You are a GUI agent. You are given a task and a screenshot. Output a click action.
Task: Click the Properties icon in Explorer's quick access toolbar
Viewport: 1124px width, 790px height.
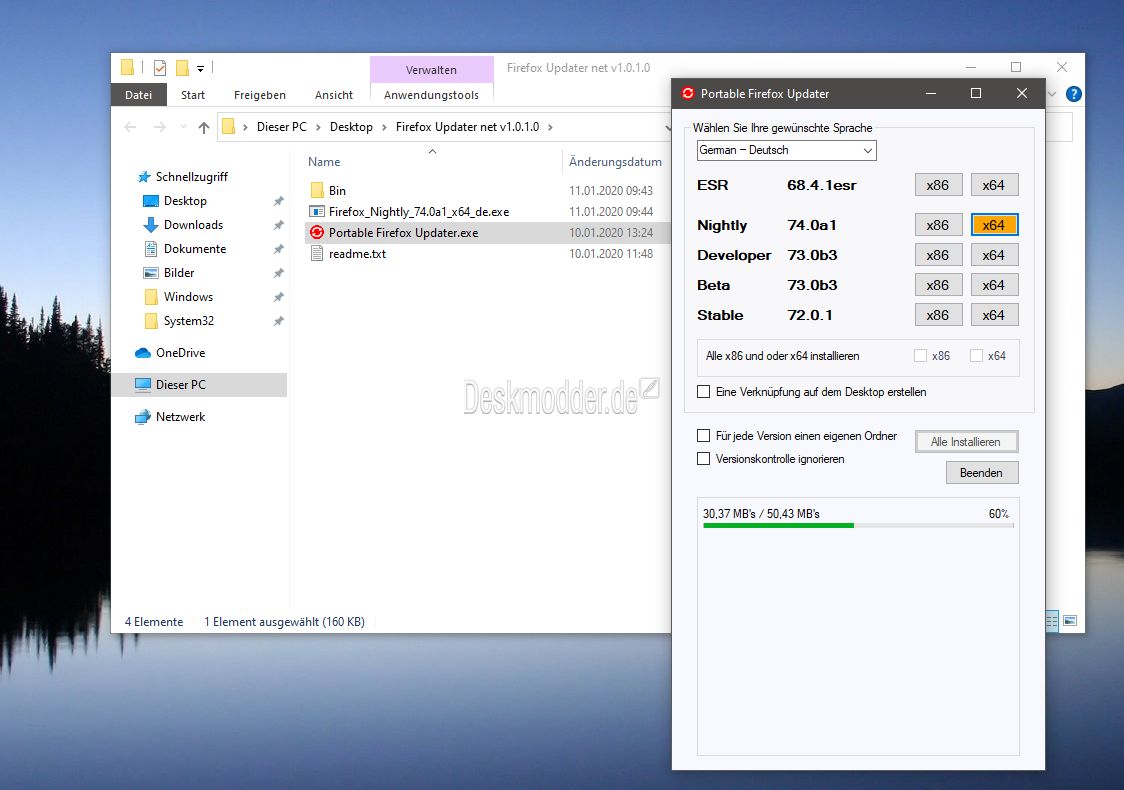click(160, 68)
